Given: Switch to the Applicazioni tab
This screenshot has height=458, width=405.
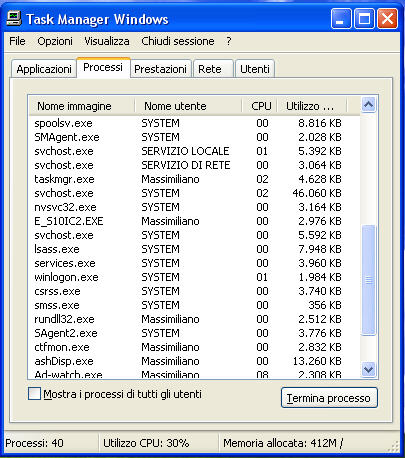Looking at the screenshot, I should (x=44, y=69).
